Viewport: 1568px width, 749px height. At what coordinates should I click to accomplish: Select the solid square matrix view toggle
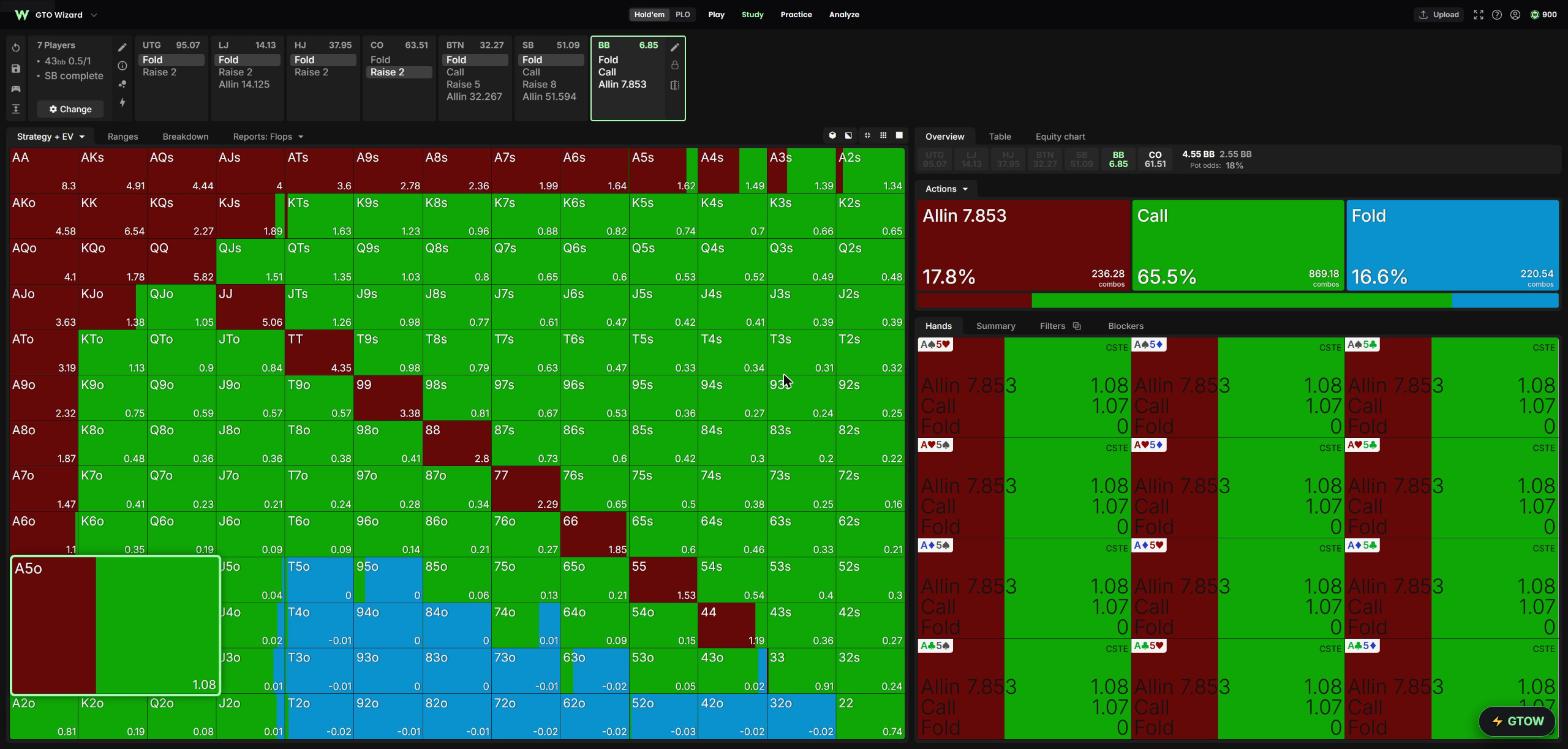pos(899,136)
